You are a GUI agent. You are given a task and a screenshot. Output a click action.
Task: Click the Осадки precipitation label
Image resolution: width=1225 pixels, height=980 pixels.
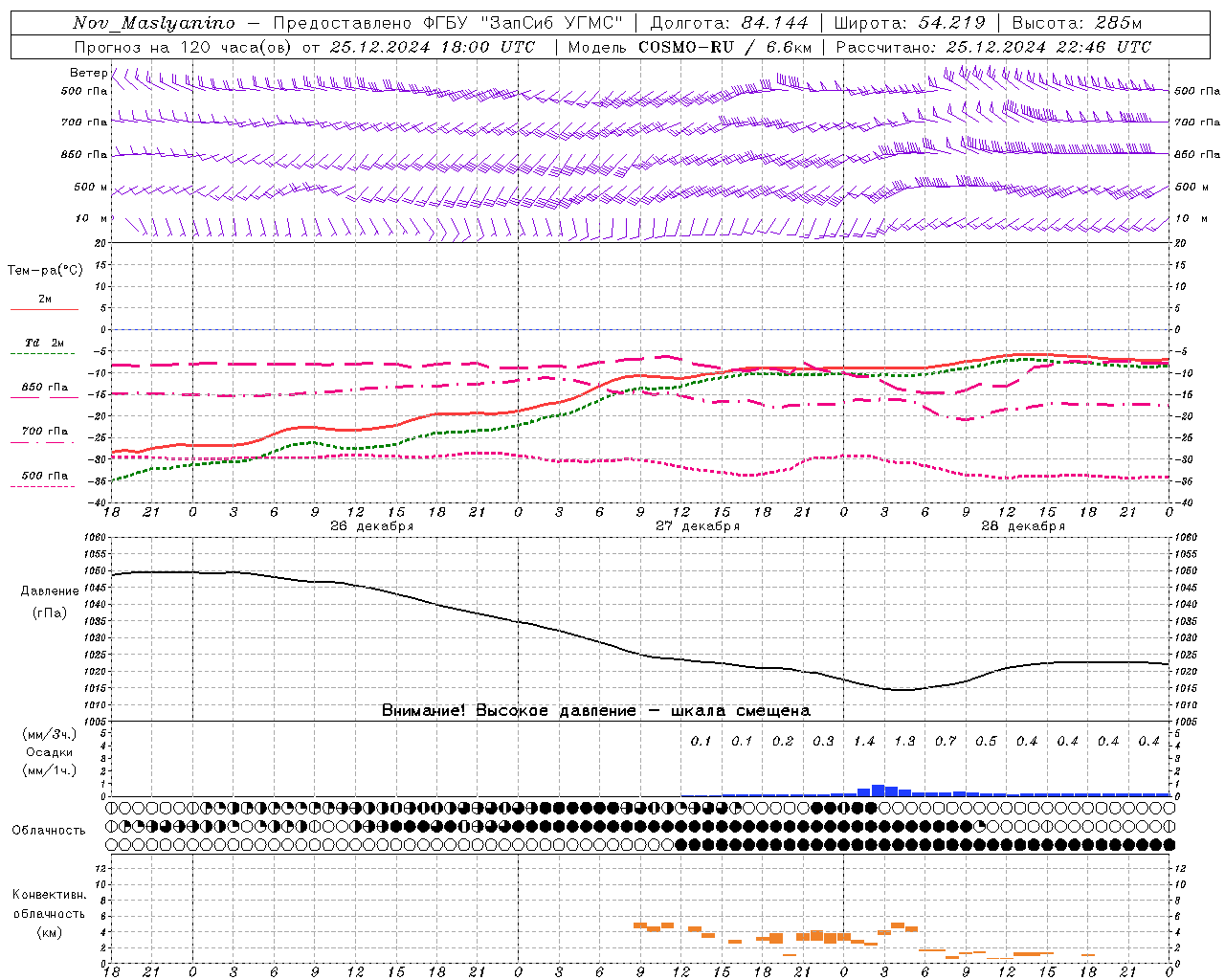click(x=50, y=752)
